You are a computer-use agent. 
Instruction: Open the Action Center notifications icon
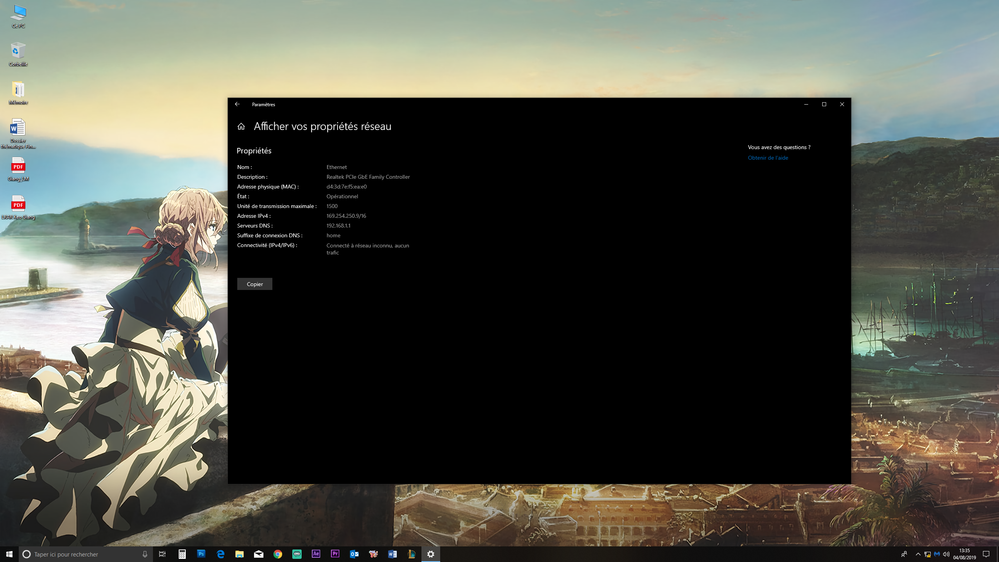(986, 554)
